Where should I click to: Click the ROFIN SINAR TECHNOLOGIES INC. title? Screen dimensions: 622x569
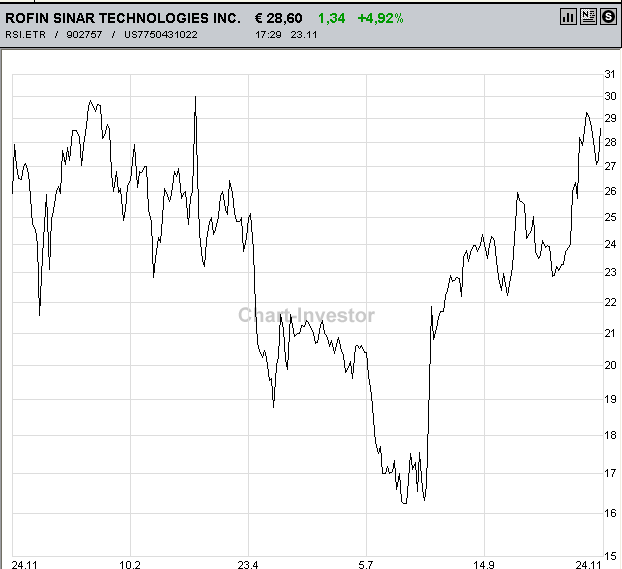pos(123,18)
